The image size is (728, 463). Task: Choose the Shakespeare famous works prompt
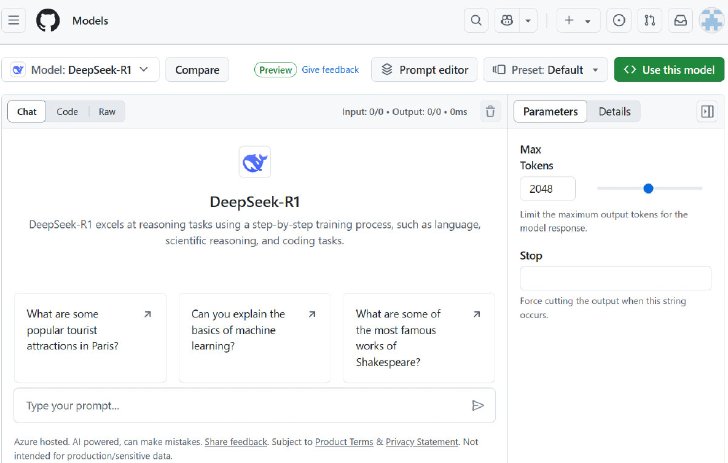pyautogui.click(x=419, y=338)
